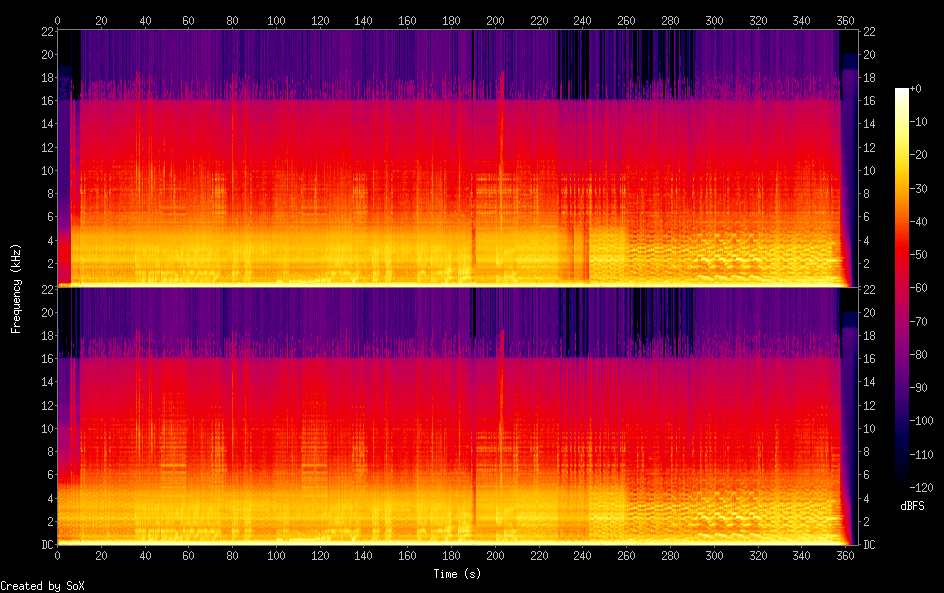The height and width of the screenshot is (593, 944).
Task: Click the "Time (s)" axis label
Action: click(457, 574)
